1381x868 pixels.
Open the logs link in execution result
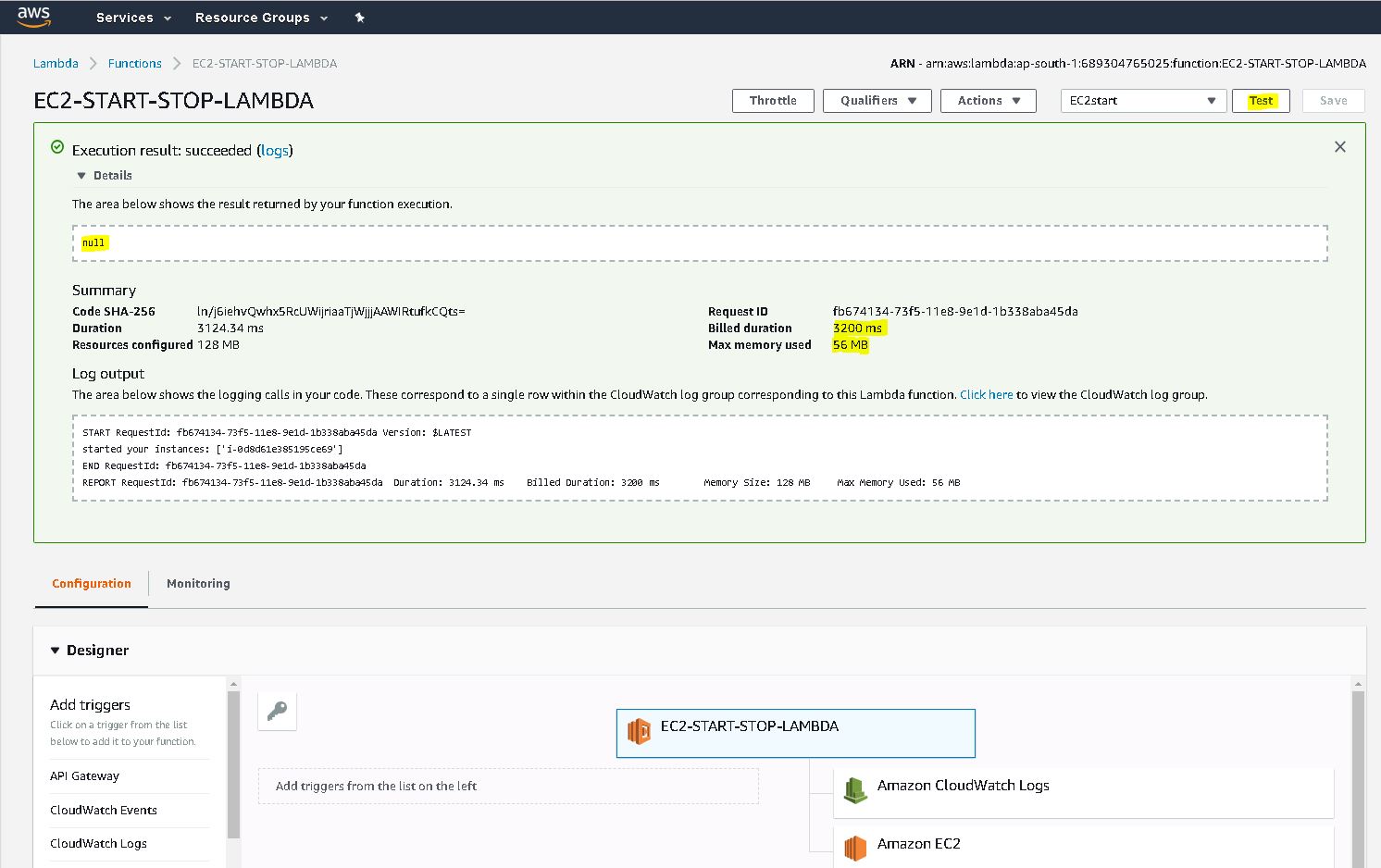point(274,151)
